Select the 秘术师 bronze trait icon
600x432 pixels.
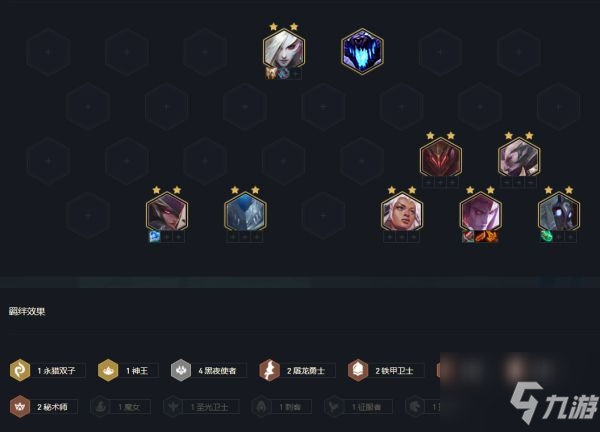20,406
